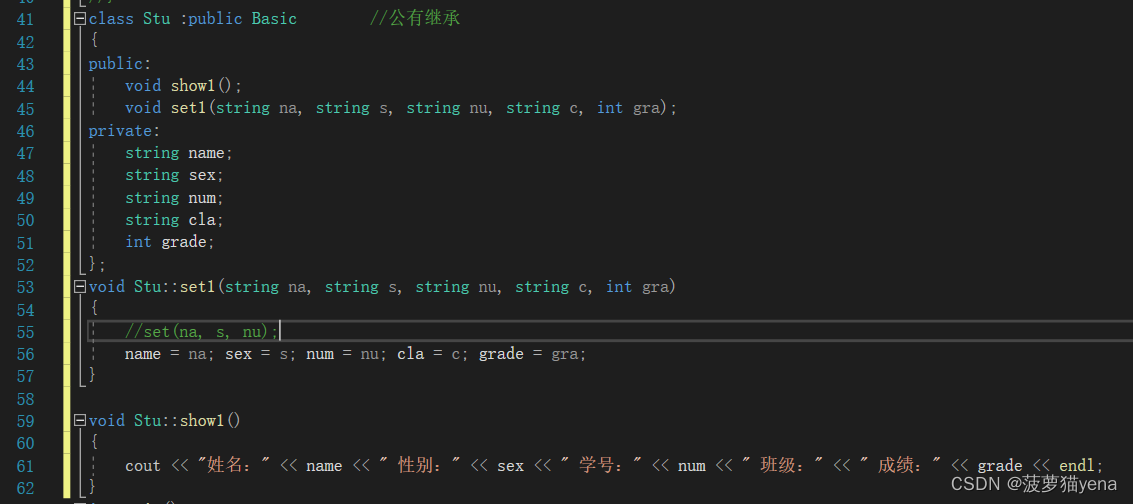Click line number 41 in the gutter
The image size is (1133, 504).
point(25,19)
